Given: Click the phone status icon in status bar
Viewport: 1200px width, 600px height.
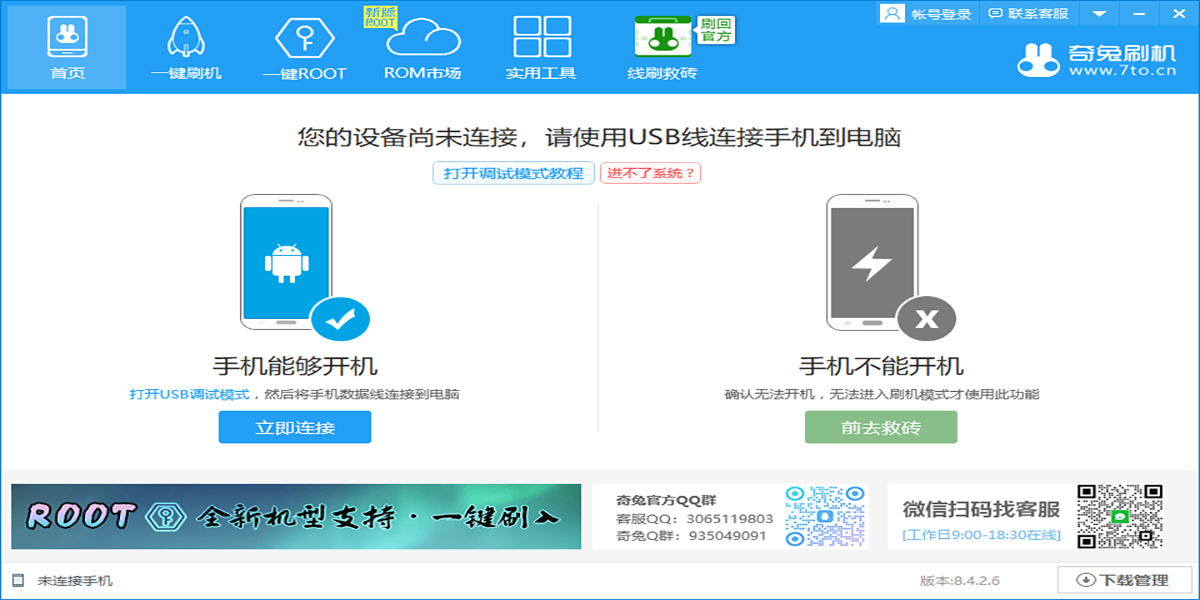Looking at the screenshot, I should (16, 580).
